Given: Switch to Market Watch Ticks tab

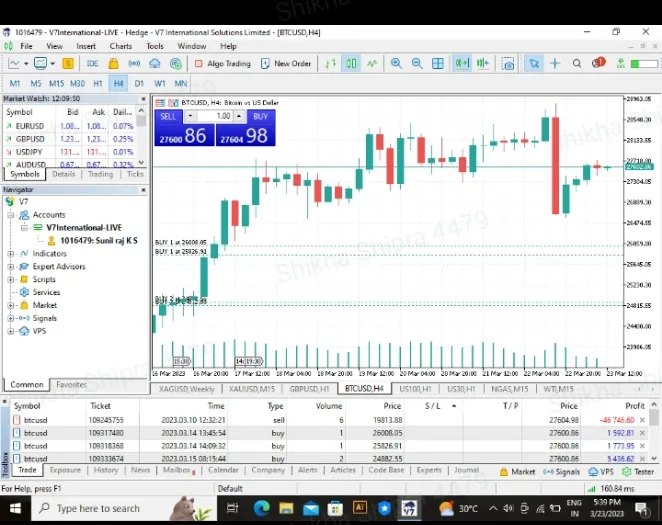Looking at the screenshot, I should pos(135,174).
